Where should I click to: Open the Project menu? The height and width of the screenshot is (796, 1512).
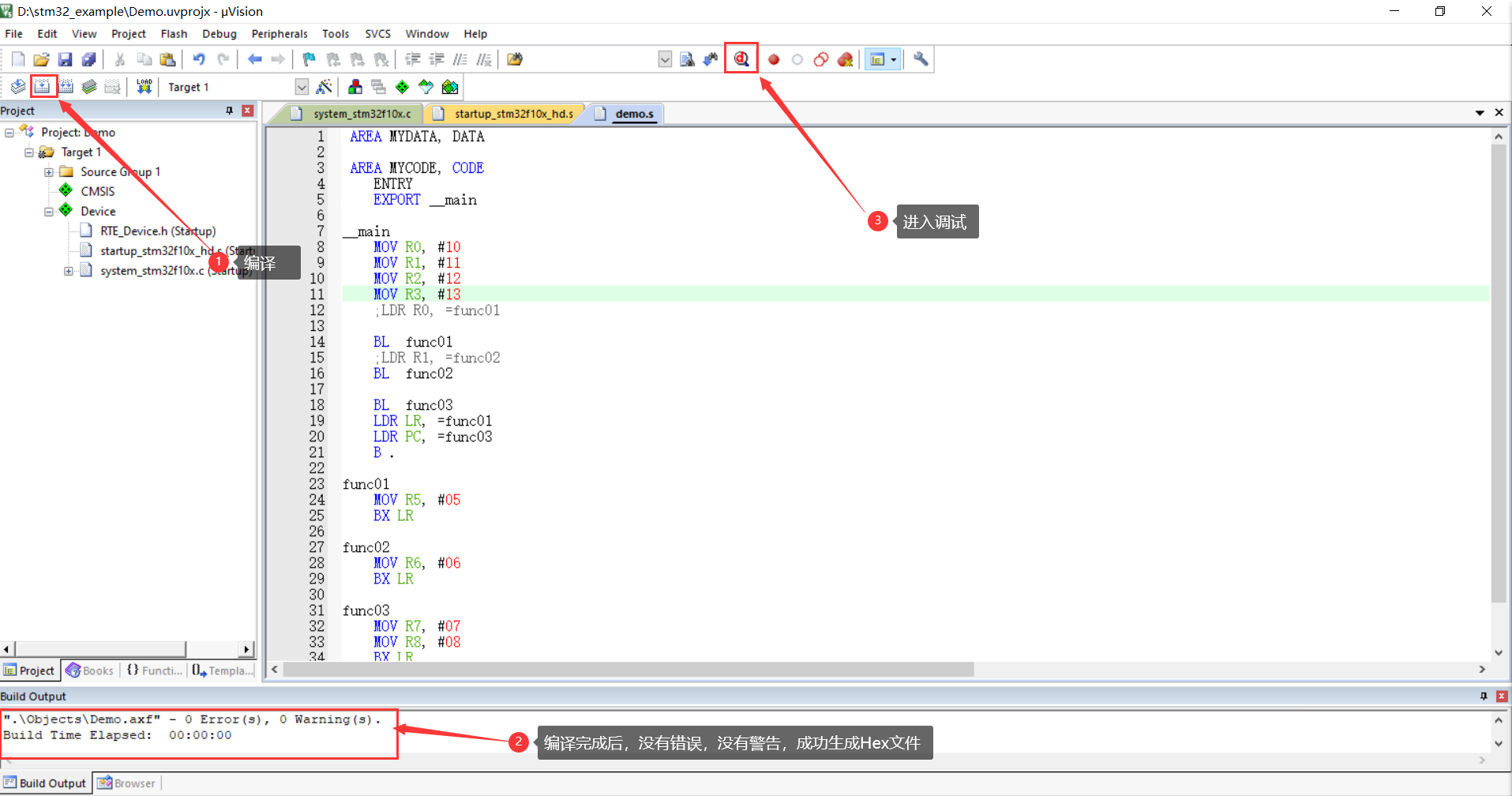[129, 34]
